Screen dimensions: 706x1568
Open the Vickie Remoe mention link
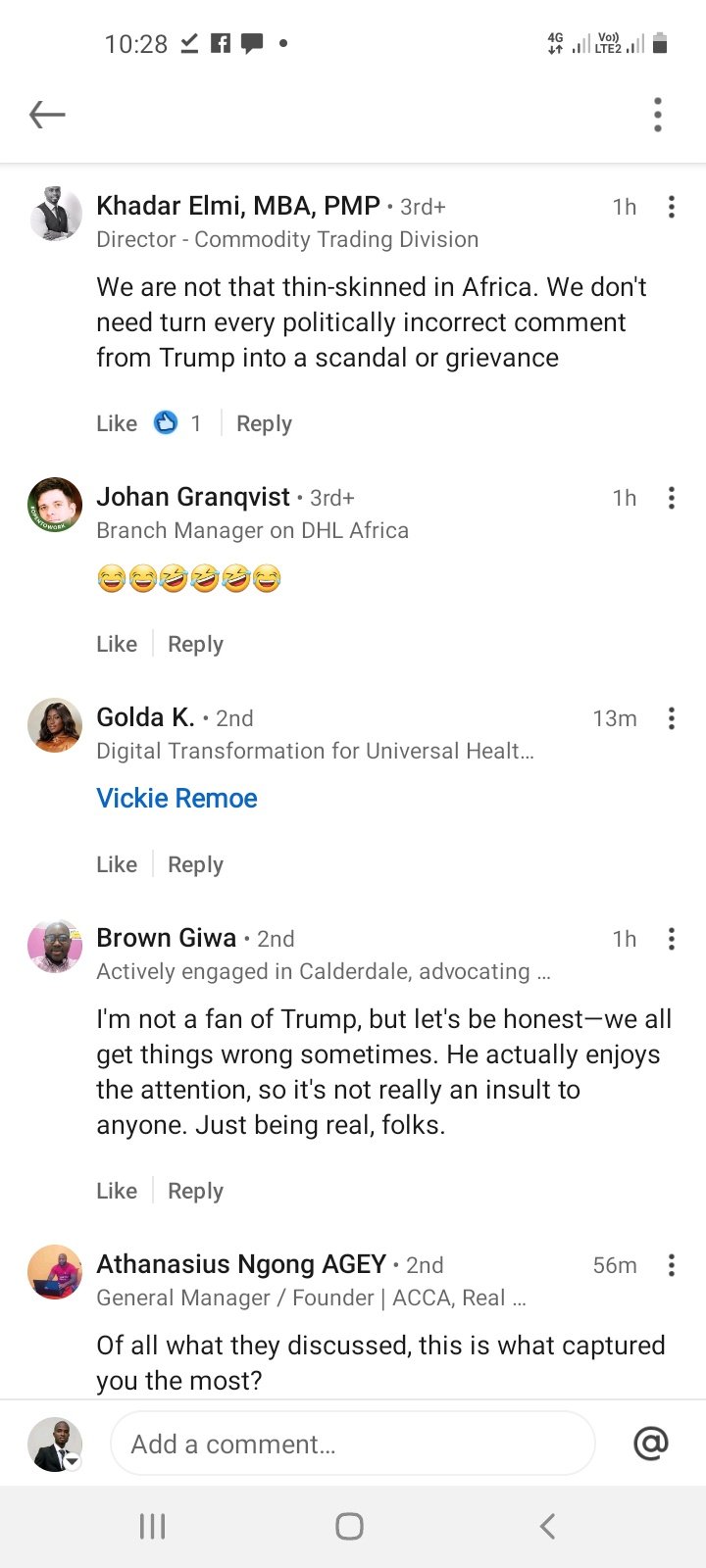coord(176,799)
